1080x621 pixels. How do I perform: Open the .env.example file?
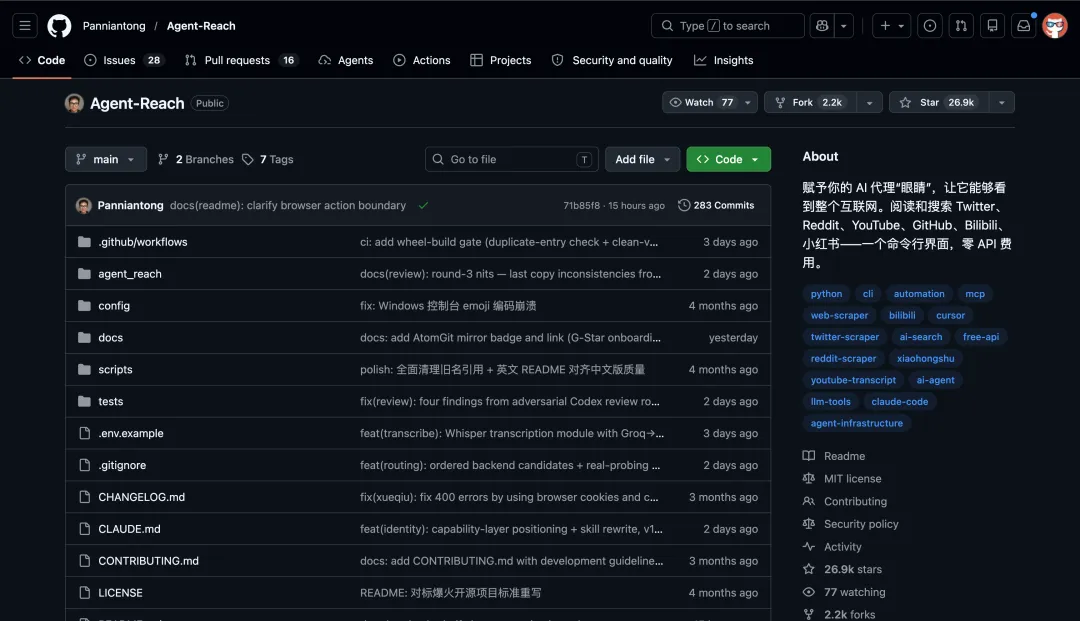[x=131, y=433]
